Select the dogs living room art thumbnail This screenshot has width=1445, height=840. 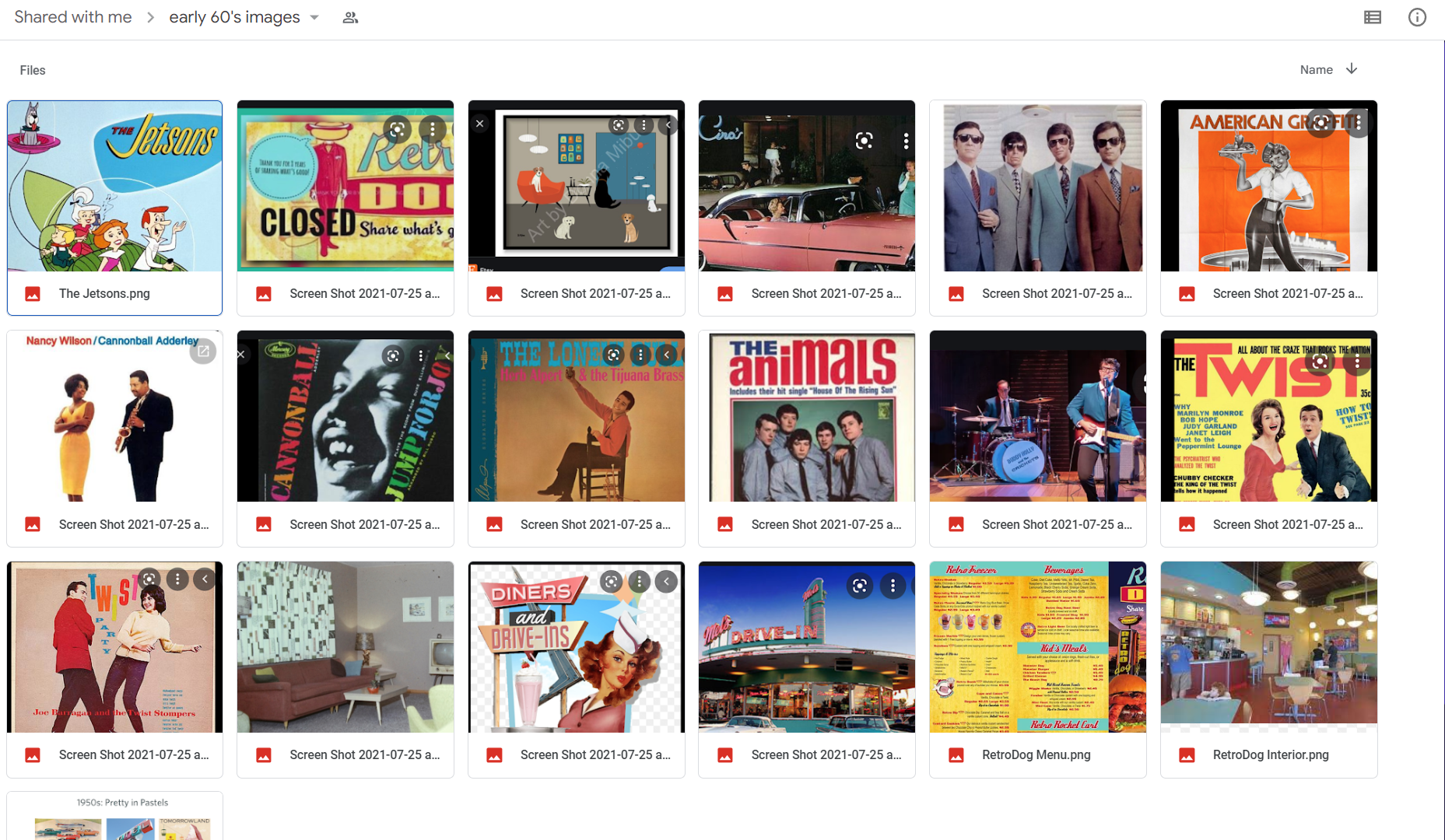576,186
